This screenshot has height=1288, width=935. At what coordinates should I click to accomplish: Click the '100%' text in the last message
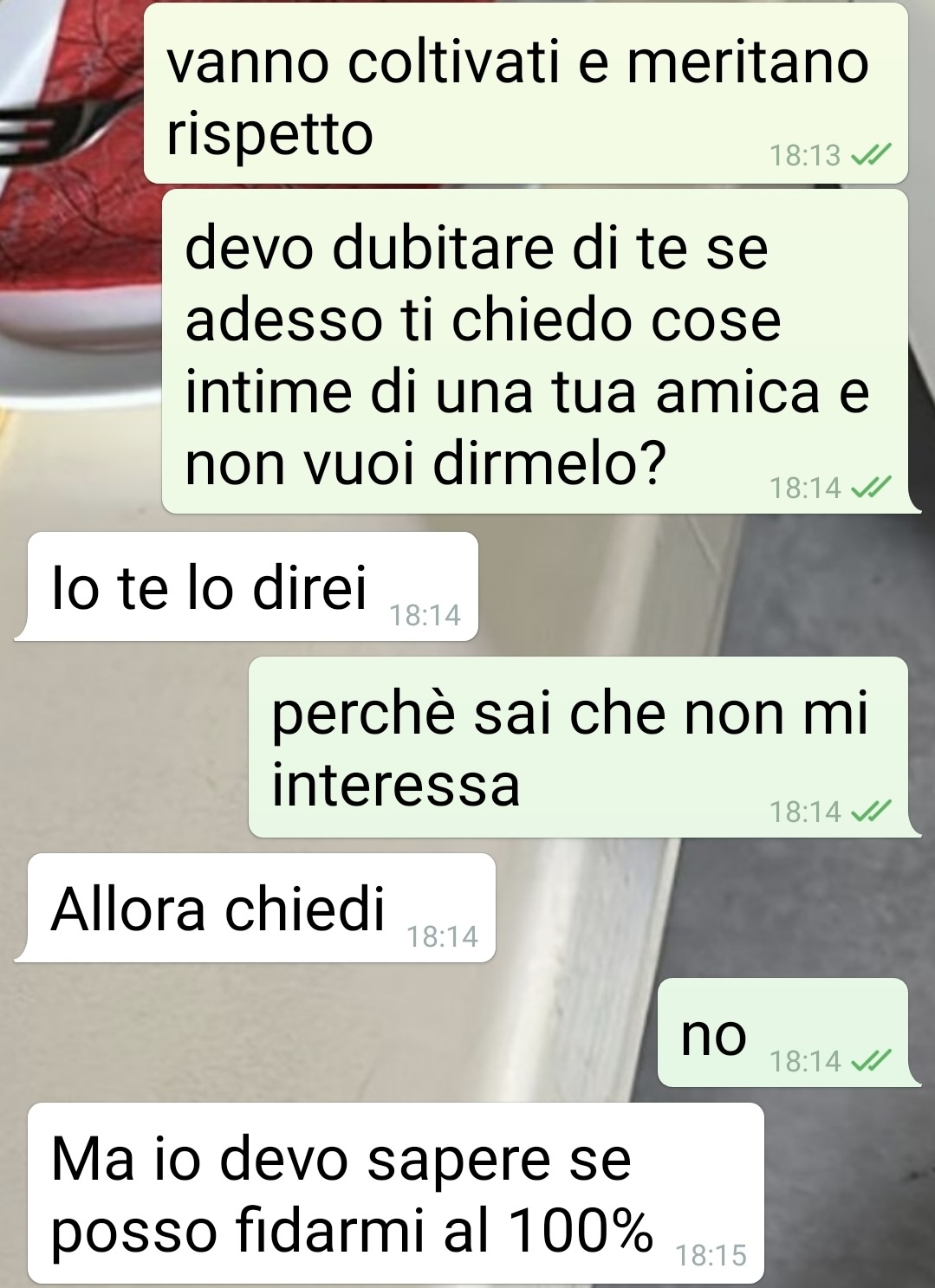tap(581, 1230)
